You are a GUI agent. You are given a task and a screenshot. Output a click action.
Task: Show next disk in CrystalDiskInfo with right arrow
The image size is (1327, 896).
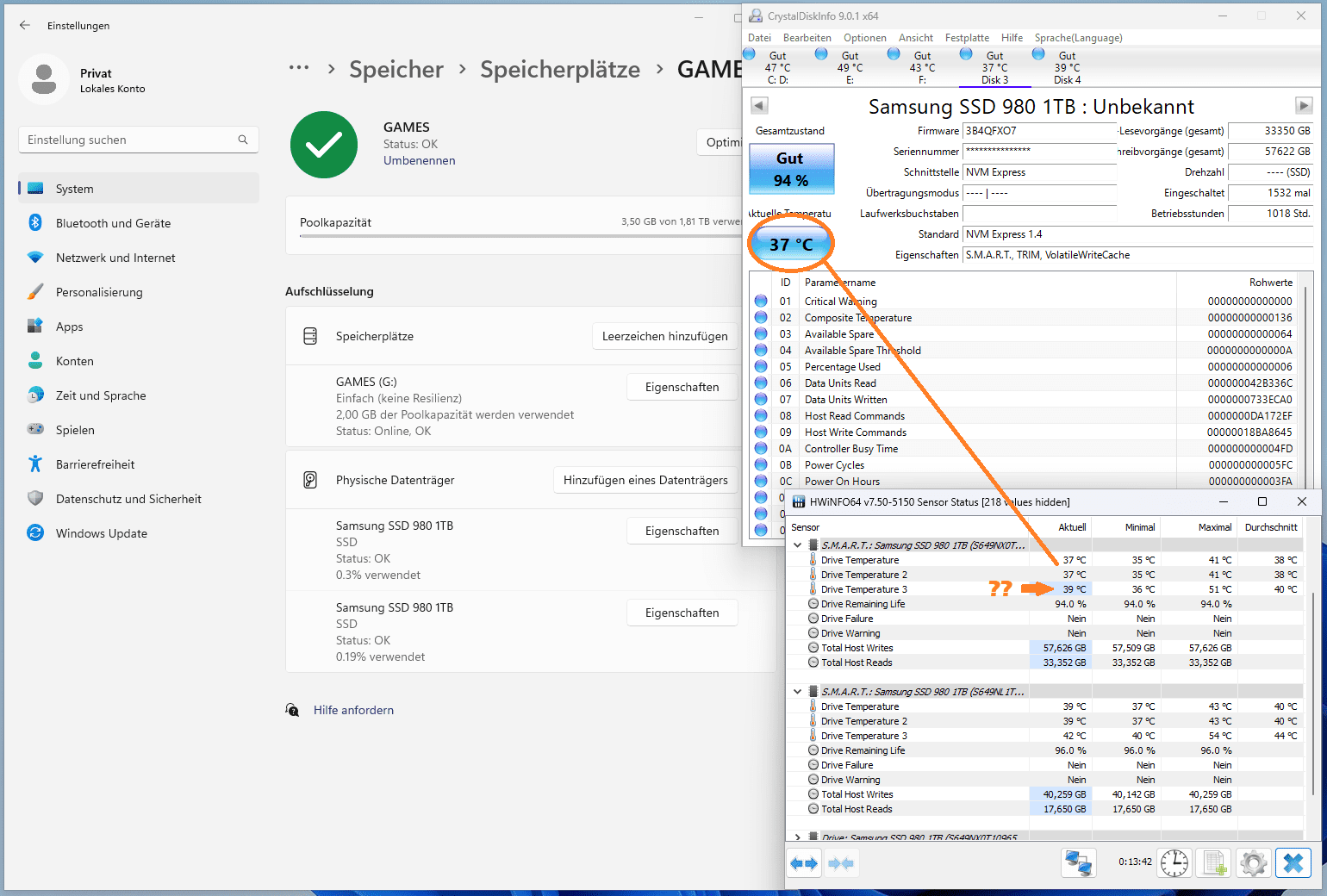(1303, 105)
